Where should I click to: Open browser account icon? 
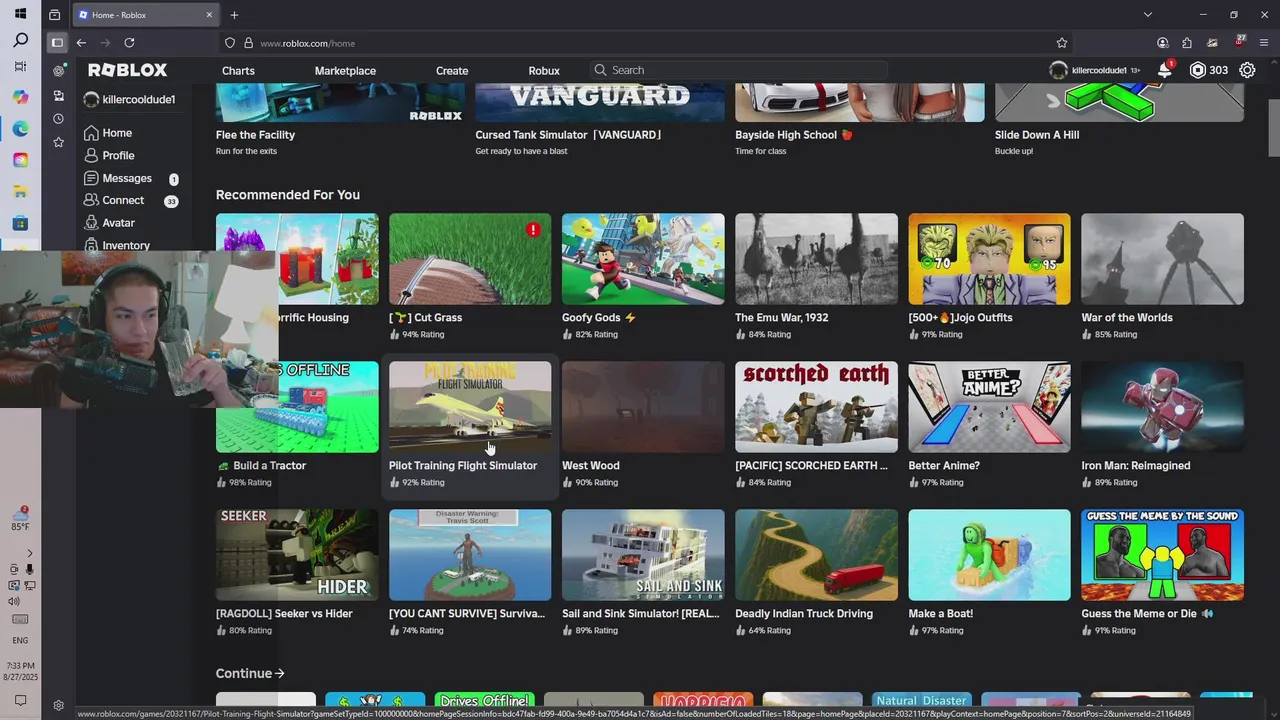click(x=1162, y=43)
